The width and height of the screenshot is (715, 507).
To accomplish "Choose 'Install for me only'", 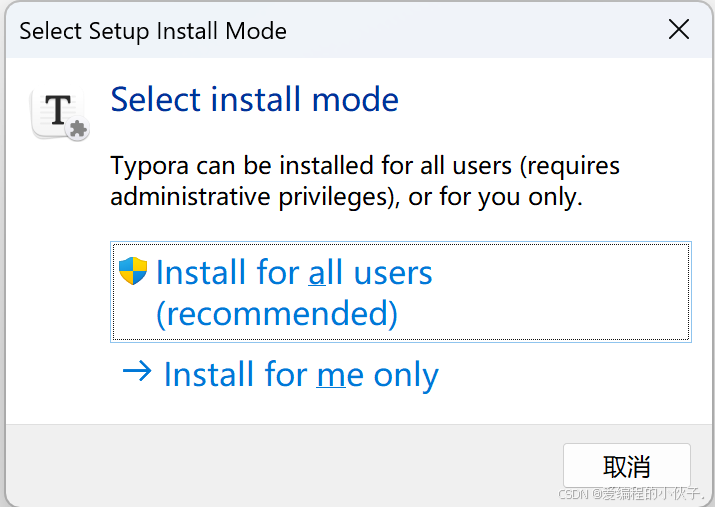I will click(x=300, y=374).
